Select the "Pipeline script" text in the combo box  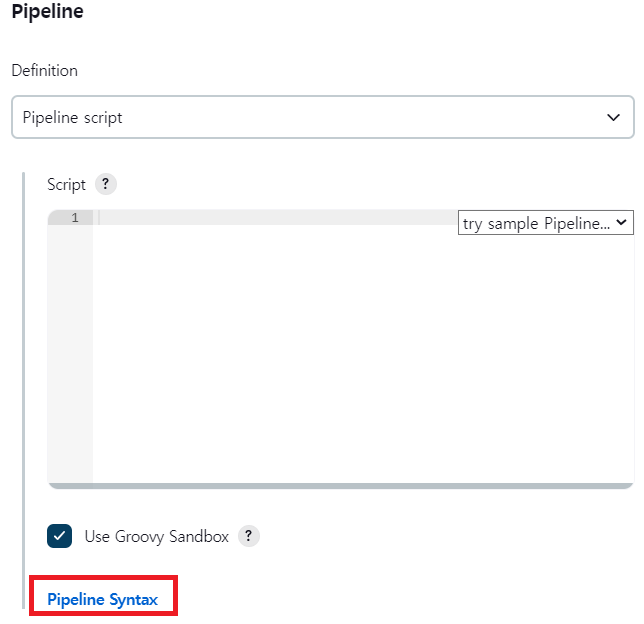(x=73, y=118)
